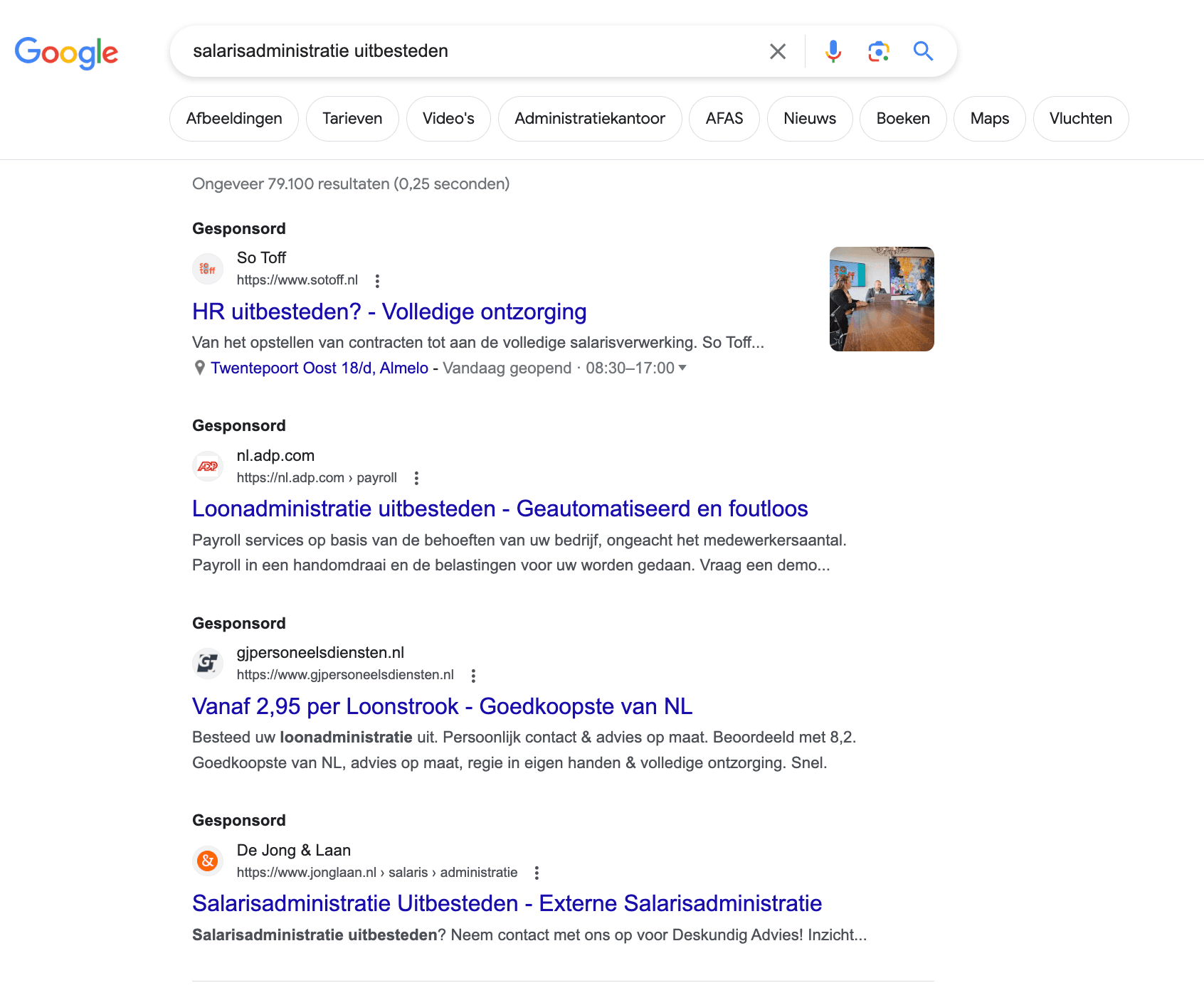The width and height of the screenshot is (1204, 1000).
Task: Open the three-dot menu for nl.adp.com ad
Action: coord(416,479)
